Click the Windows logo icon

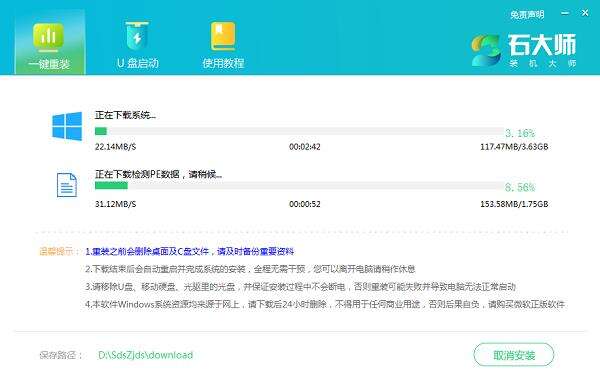click(67, 126)
